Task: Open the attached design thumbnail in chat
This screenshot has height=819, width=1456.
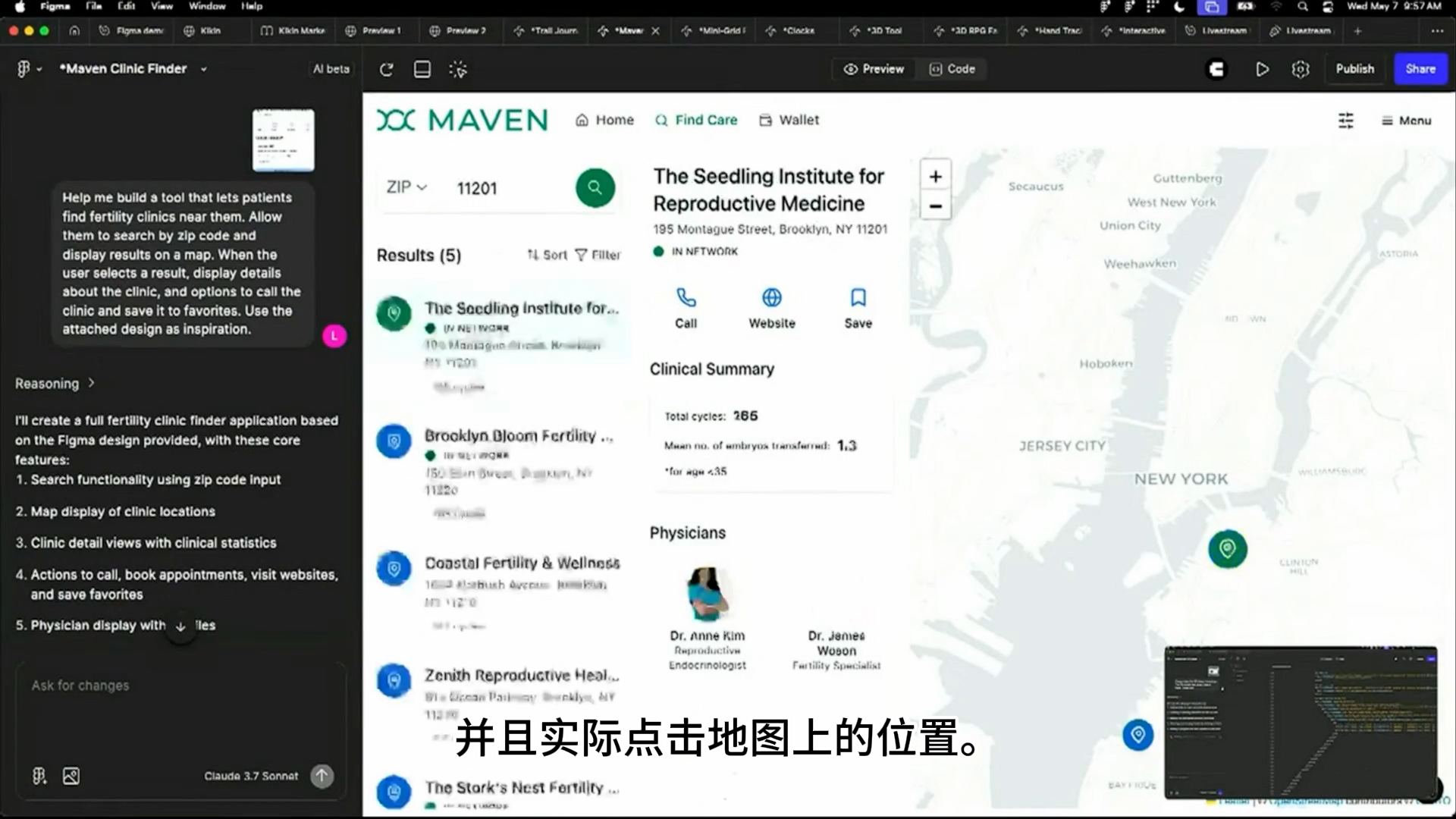Action: [284, 140]
